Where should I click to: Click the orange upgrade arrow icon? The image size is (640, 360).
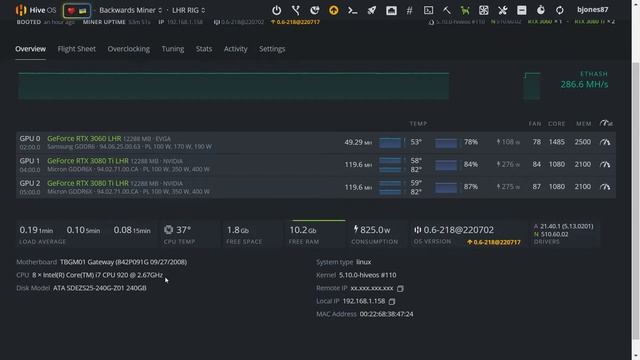click(x=333, y=10)
